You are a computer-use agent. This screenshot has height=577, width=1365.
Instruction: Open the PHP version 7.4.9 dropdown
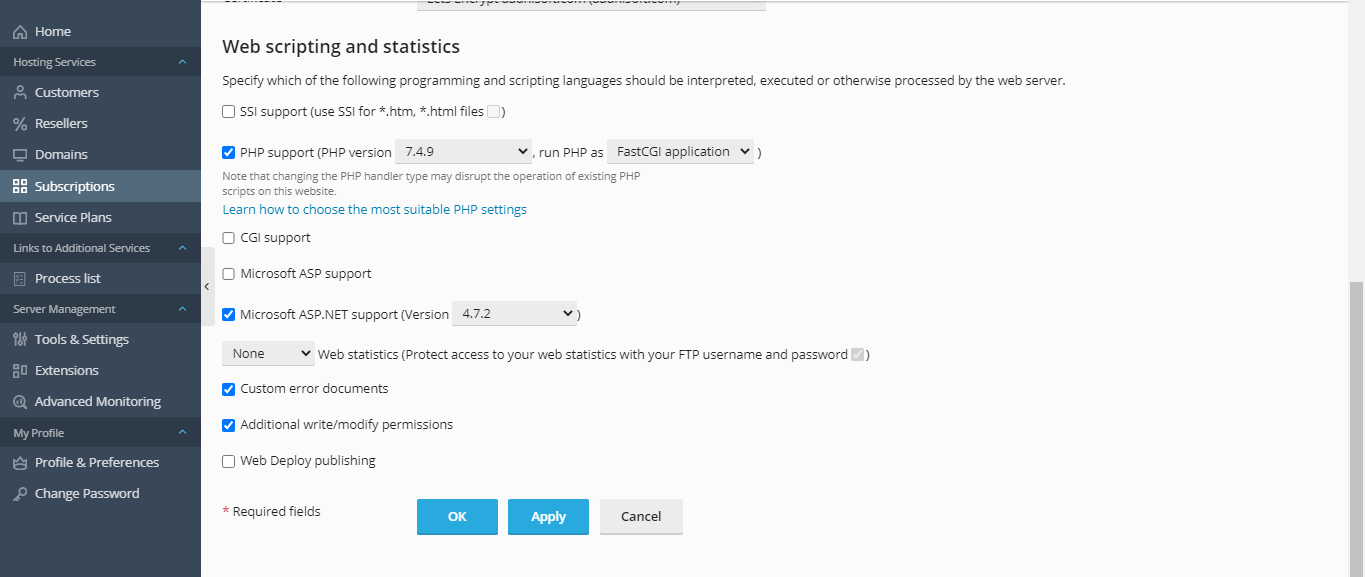pyautogui.click(x=464, y=152)
